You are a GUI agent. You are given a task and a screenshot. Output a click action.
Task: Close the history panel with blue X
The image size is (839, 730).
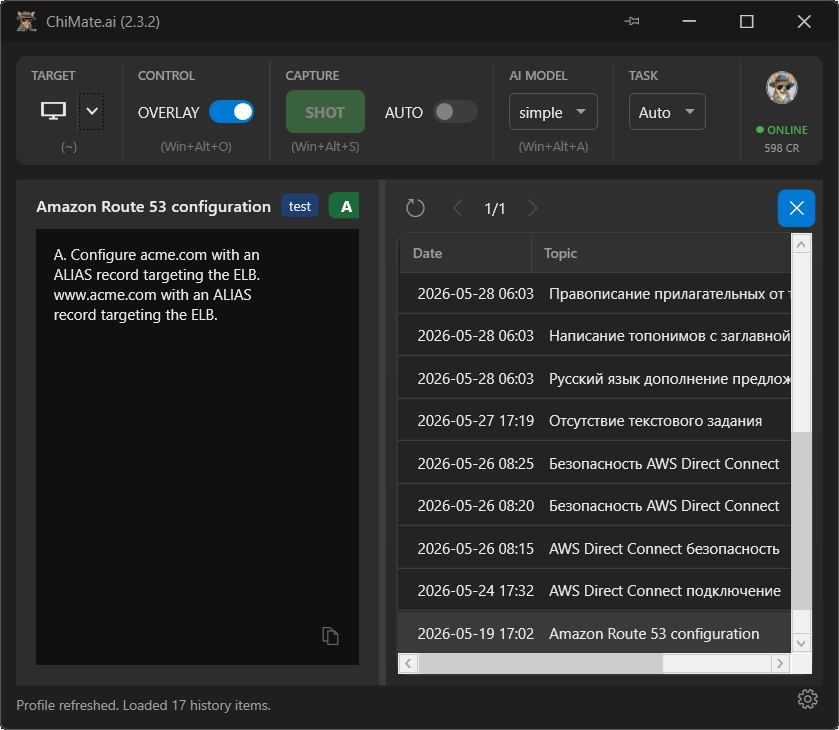[x=796, y=208]
